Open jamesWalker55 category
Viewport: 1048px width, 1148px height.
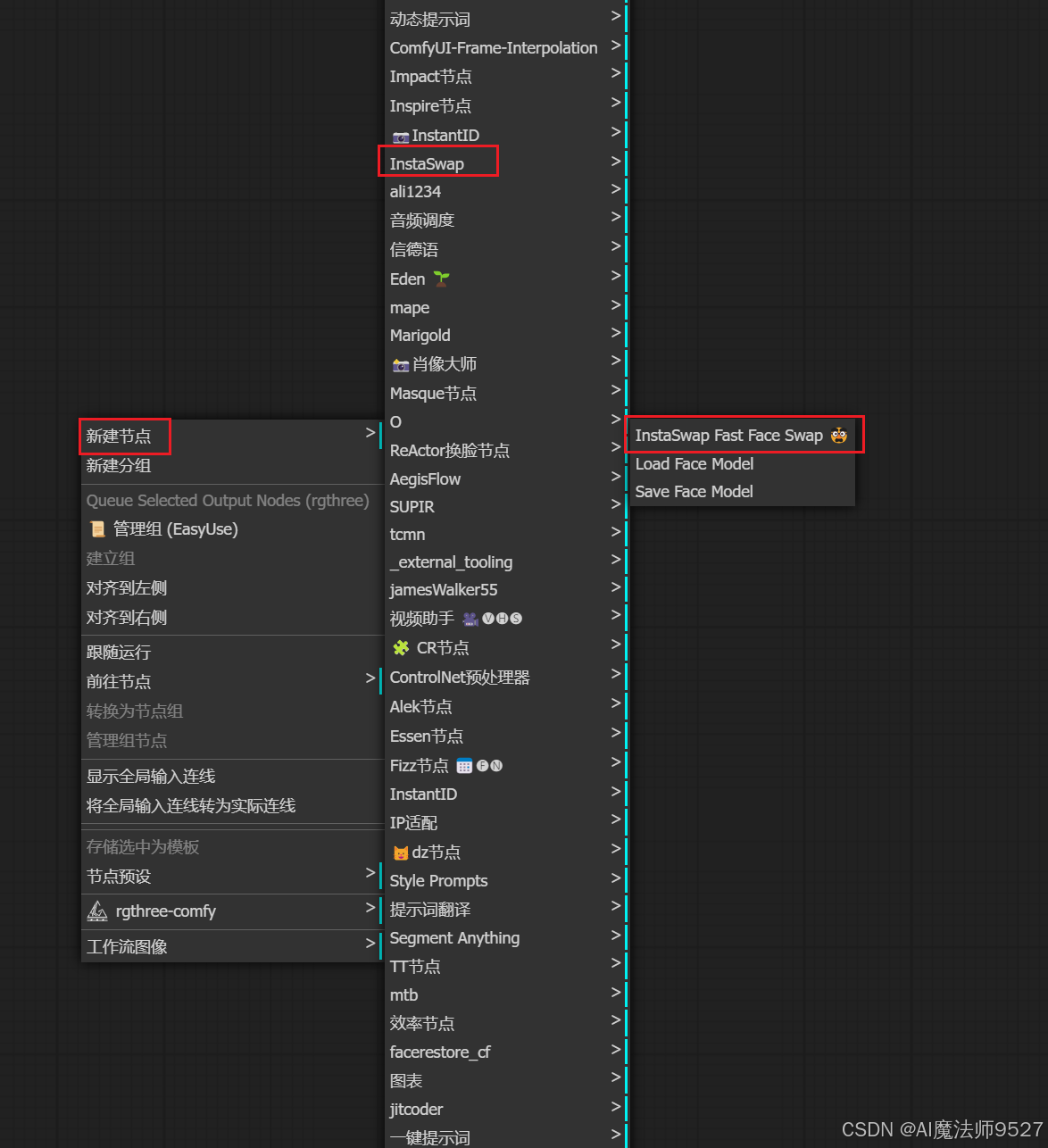[x=505, y=590]
